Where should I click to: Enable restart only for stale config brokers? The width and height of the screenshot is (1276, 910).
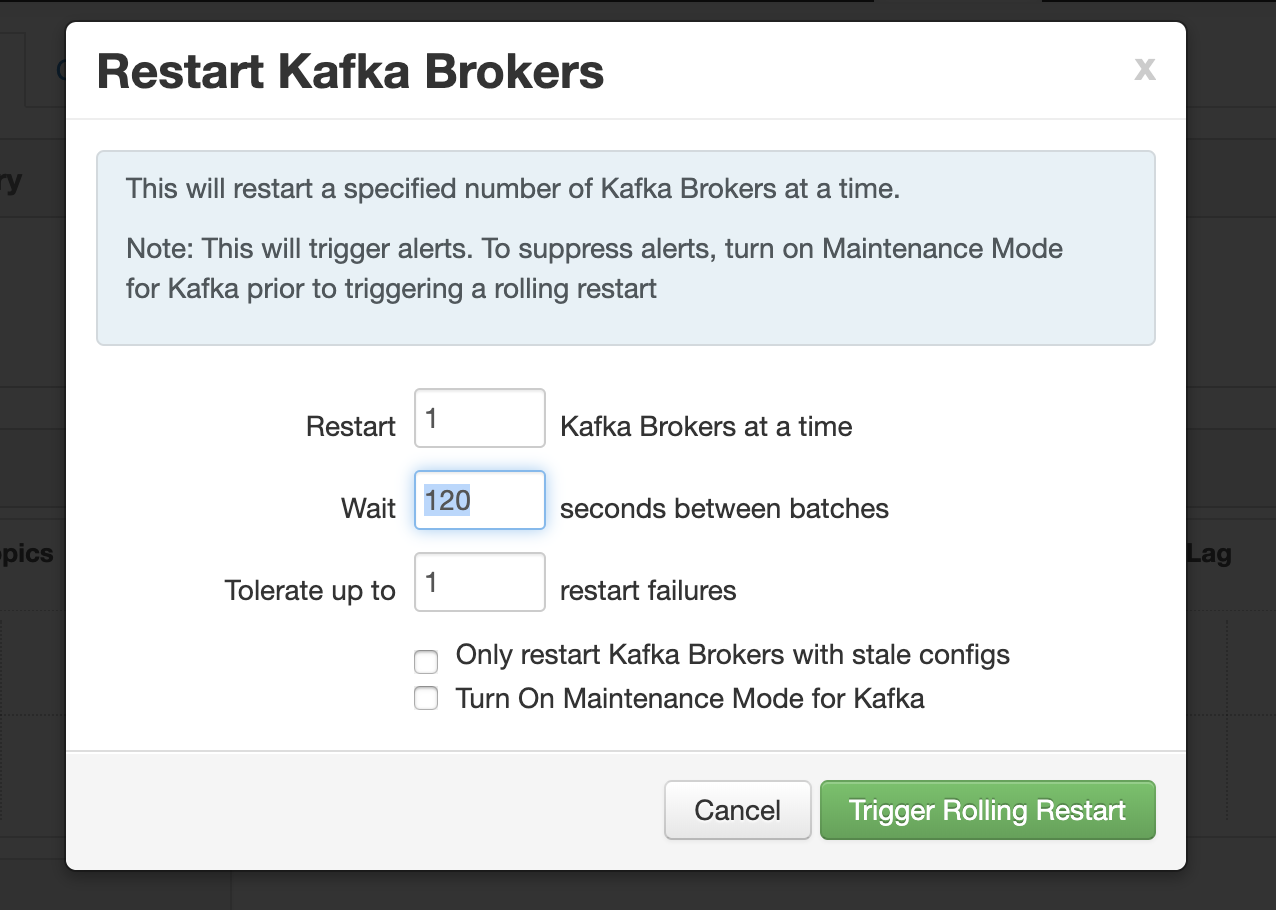click(426, 661)
